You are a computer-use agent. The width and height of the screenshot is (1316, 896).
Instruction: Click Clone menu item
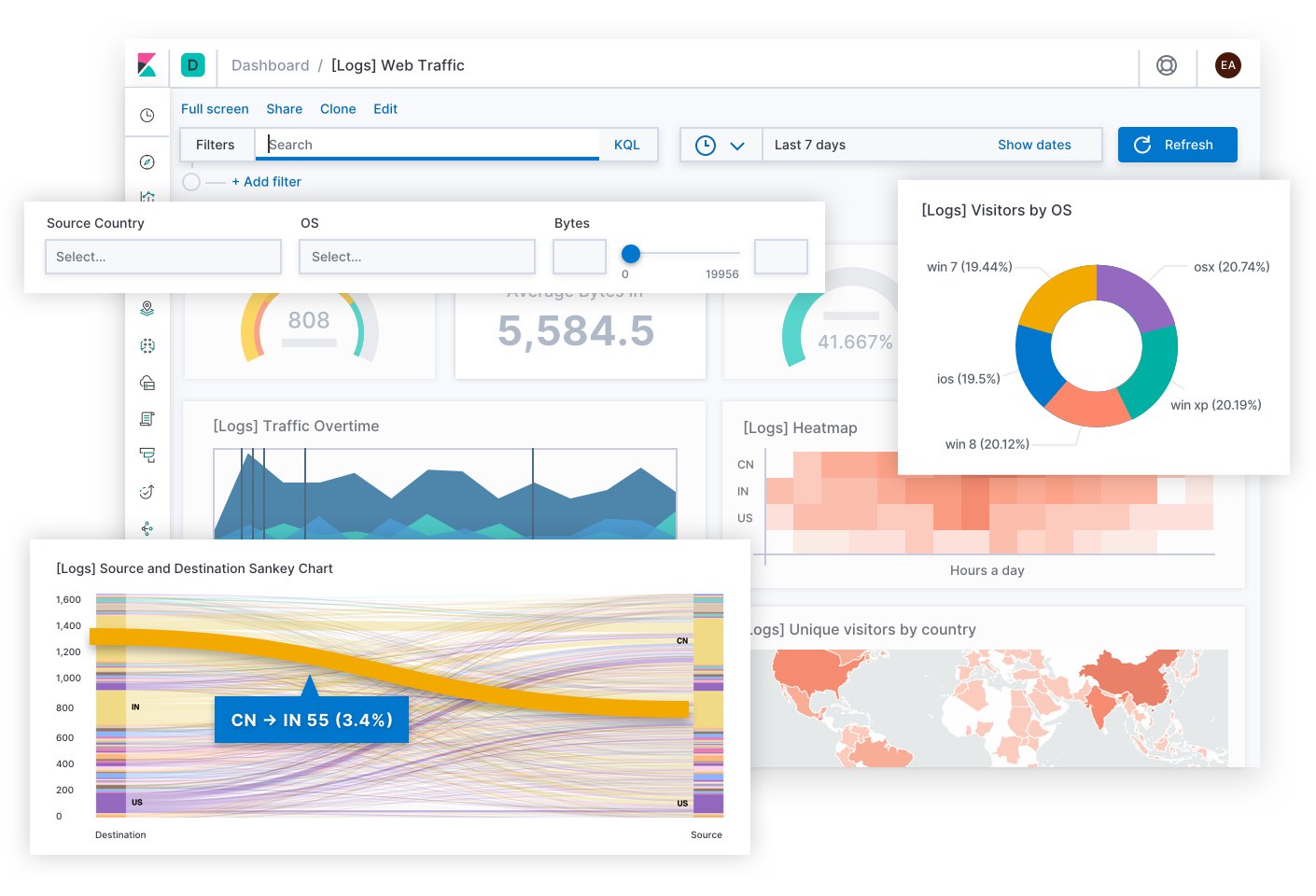pos(338,109)
